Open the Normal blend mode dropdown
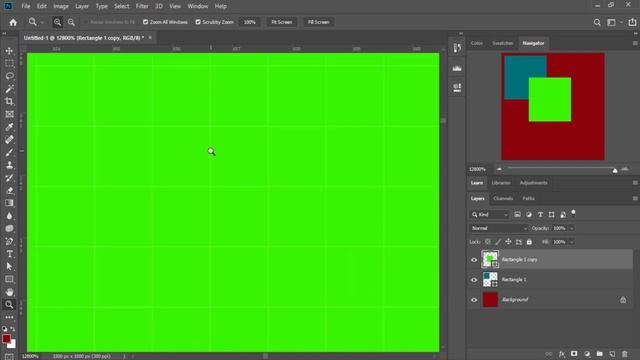The width and height of the screenshot is (640, 360). tap(498, 229)
